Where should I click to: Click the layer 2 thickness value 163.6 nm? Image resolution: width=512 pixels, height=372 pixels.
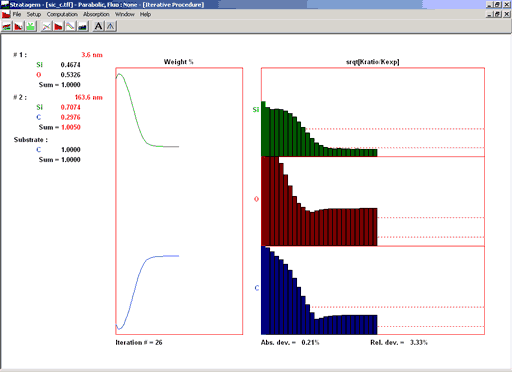89,97
